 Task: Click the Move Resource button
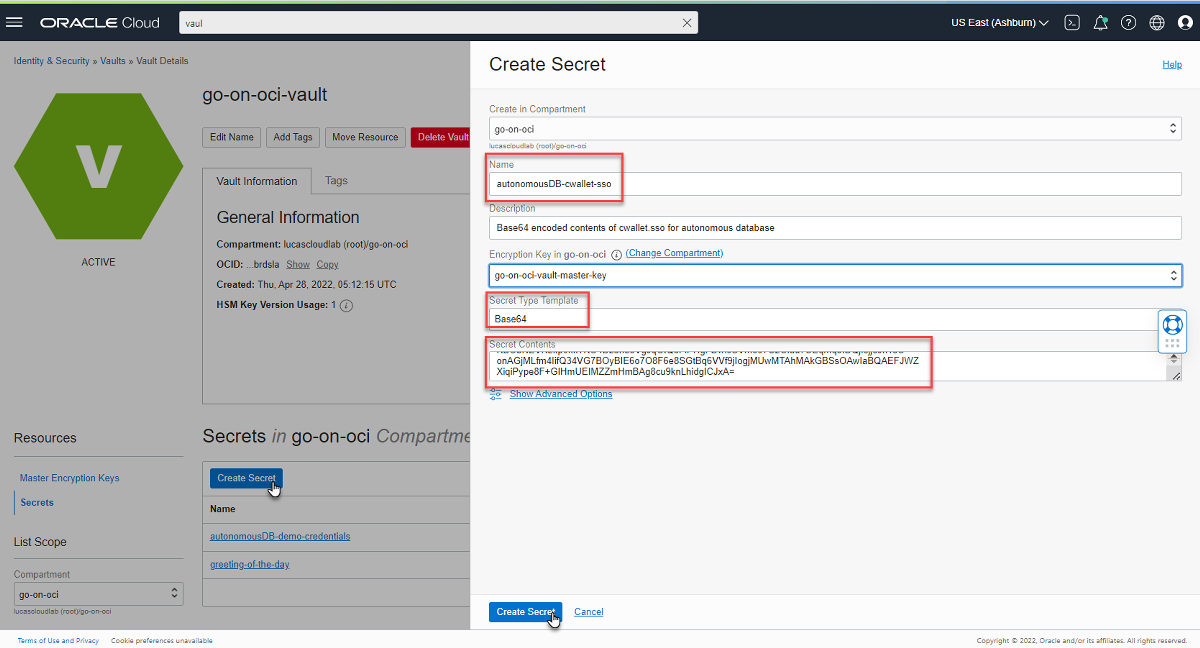(x=365, y=137)
